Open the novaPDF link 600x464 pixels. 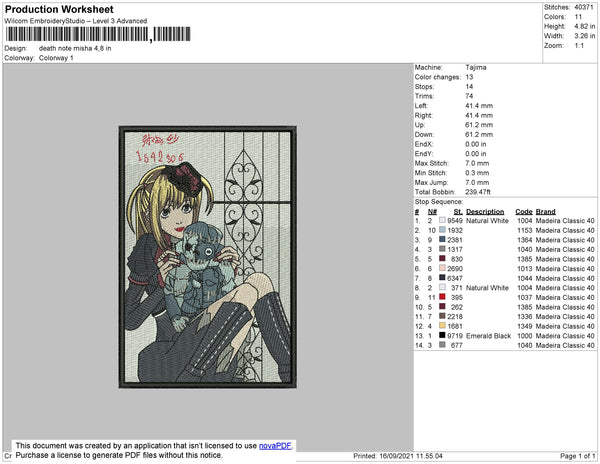pos(275,446)
